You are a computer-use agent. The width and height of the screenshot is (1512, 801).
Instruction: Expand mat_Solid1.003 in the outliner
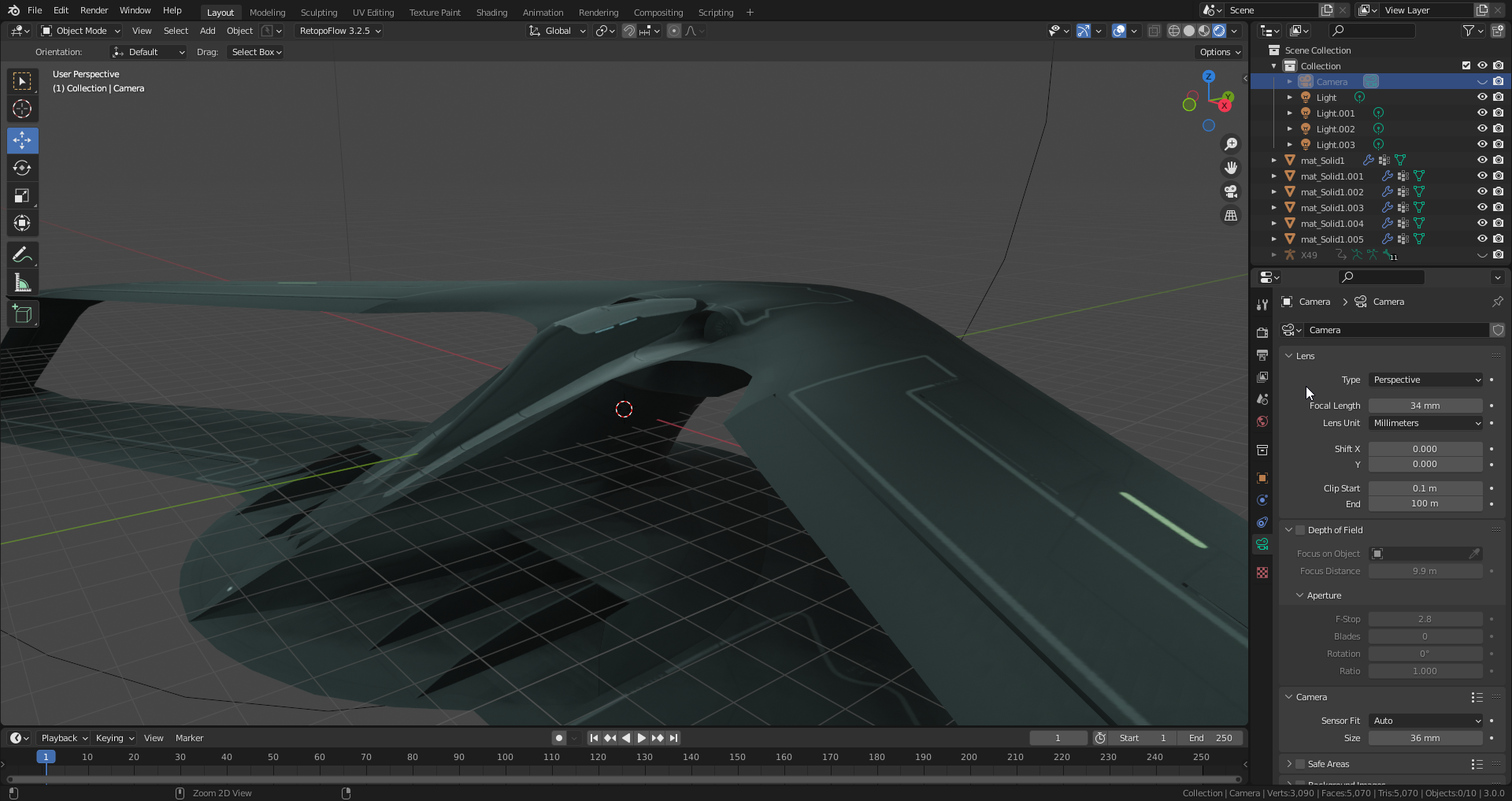(1274, 208)
